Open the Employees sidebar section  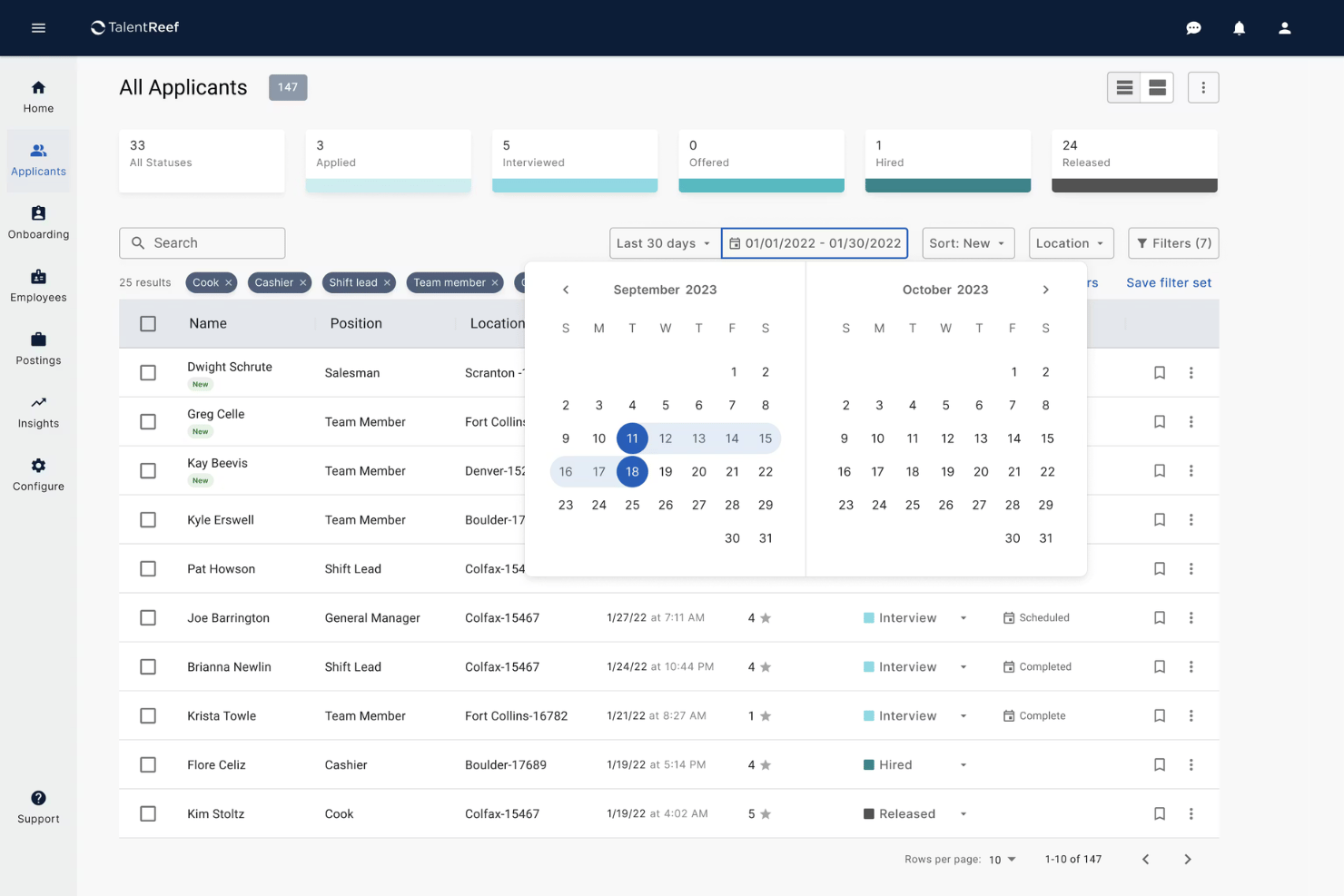[38, 286]
